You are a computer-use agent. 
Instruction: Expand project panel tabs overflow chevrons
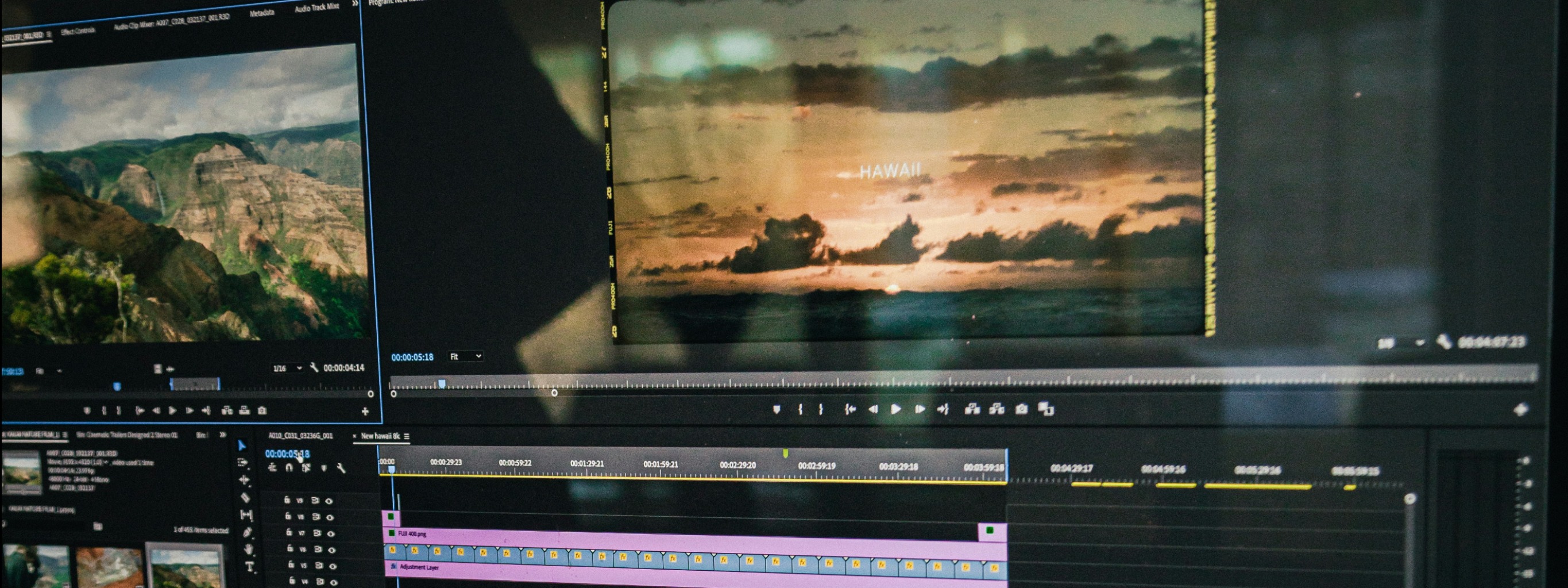click(223, 435)
